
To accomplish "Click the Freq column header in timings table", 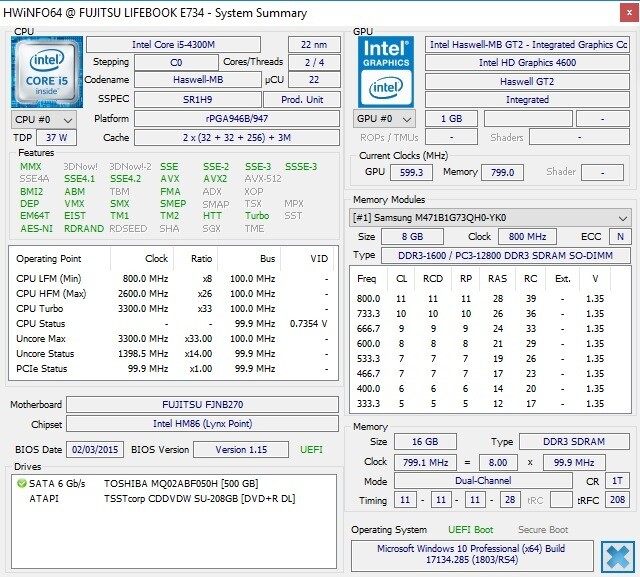I will click(367, 279).
